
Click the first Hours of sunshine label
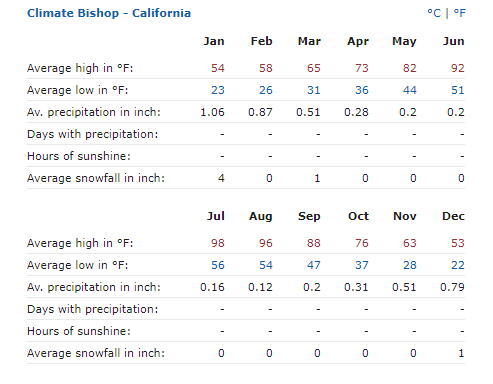(79, 156)
